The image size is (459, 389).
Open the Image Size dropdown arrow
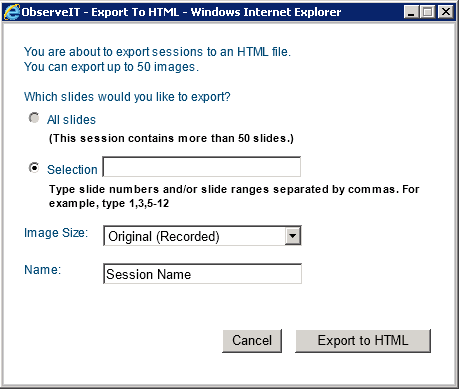point(293,236)
